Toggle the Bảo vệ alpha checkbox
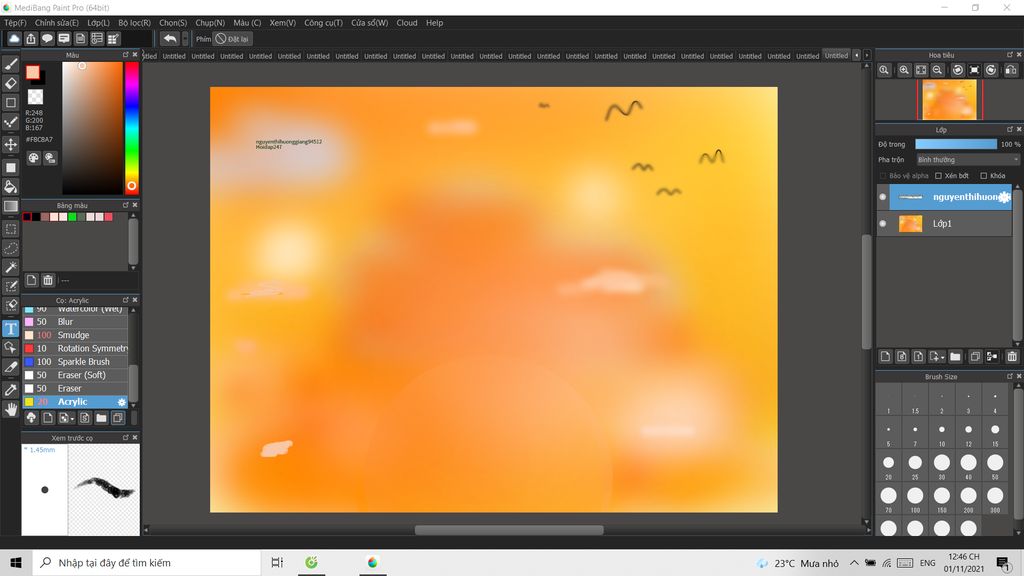The width and height of the screenshot is (1024, 576). (883, 176)
